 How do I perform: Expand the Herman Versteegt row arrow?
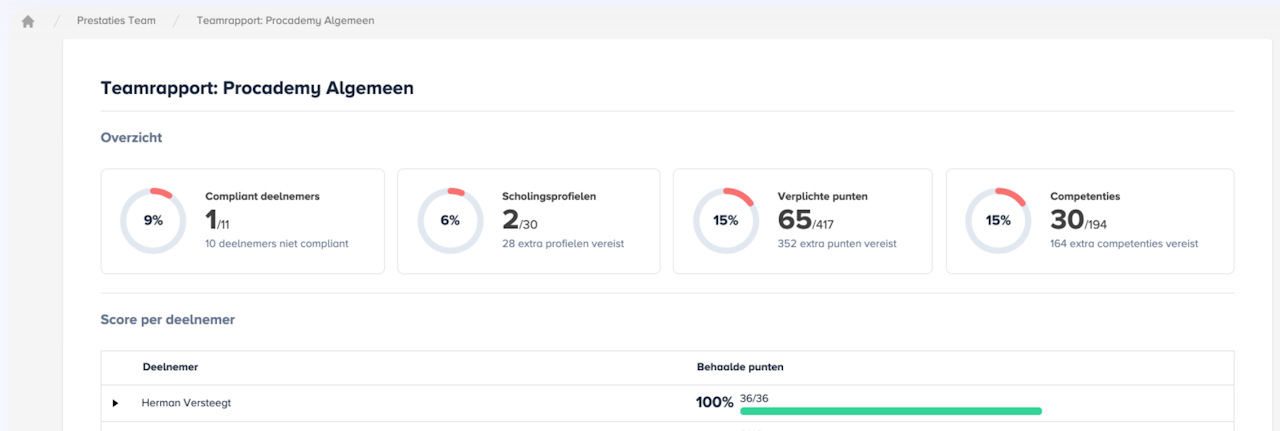click(x=115, y=403)
